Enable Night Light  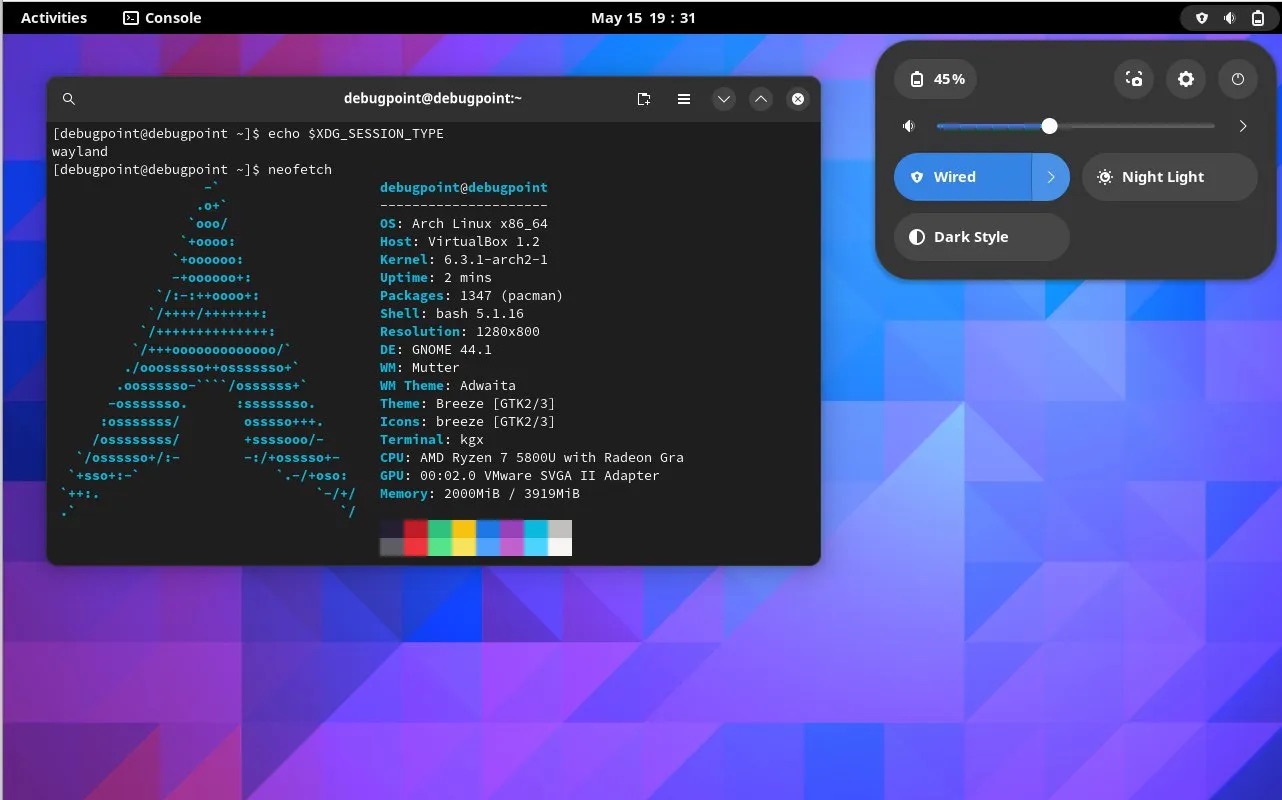[1168, 176]
